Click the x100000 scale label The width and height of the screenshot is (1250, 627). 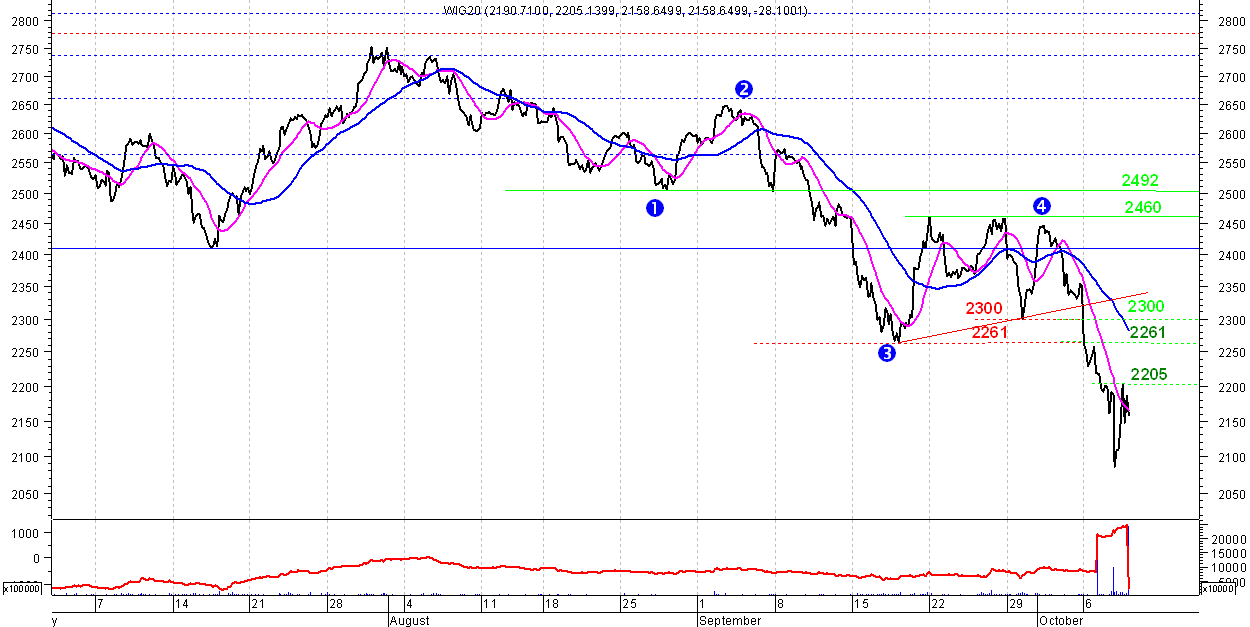point(24,590)
